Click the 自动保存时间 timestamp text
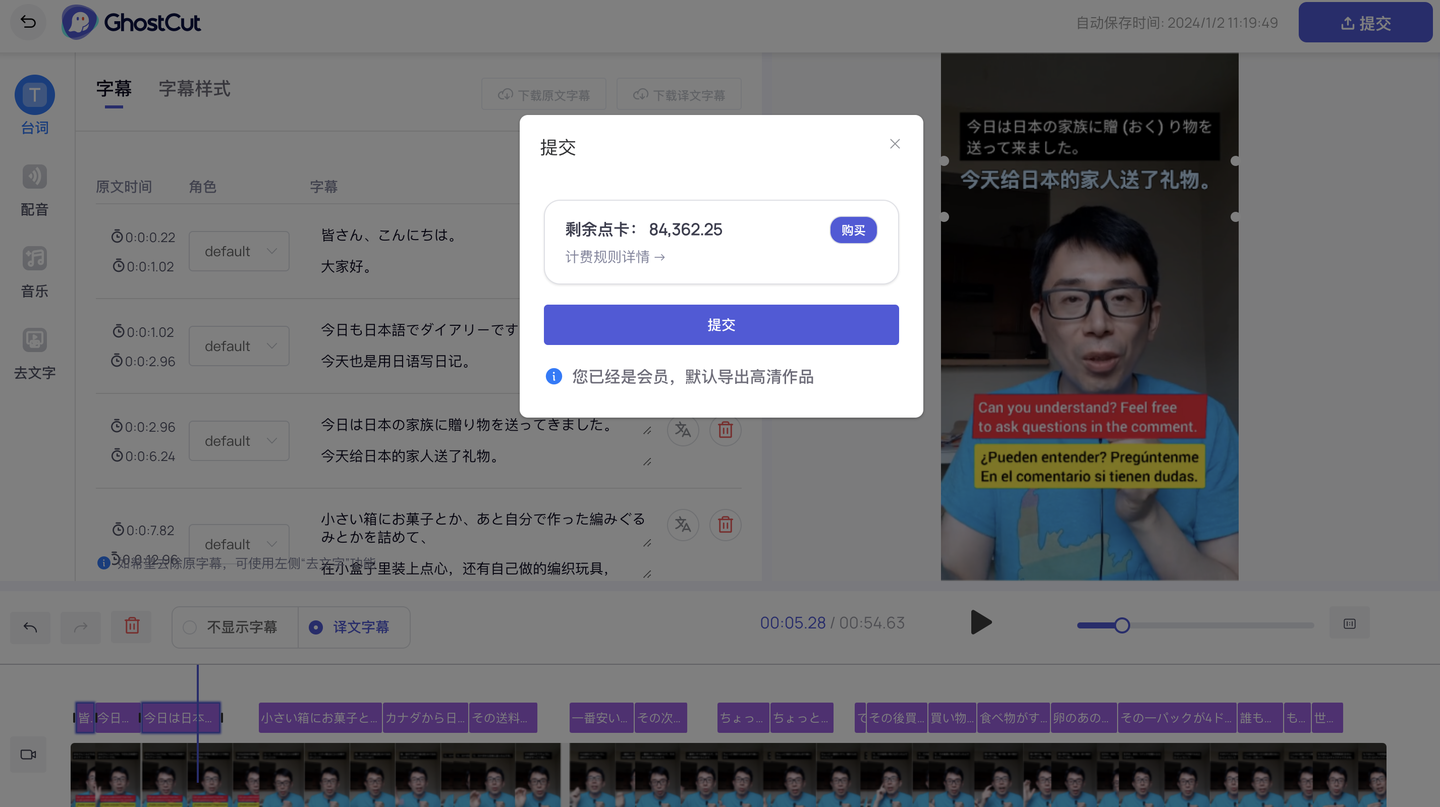Screen dimensions: 1440x807 point(1177,23)
